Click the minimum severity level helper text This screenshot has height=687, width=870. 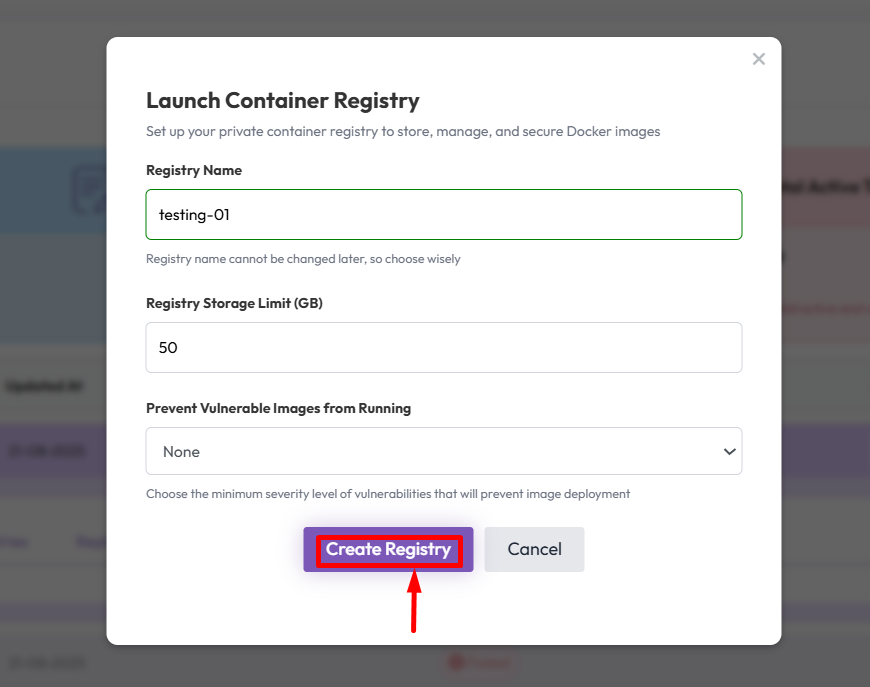pyautogui.click(x=388, y=493)
